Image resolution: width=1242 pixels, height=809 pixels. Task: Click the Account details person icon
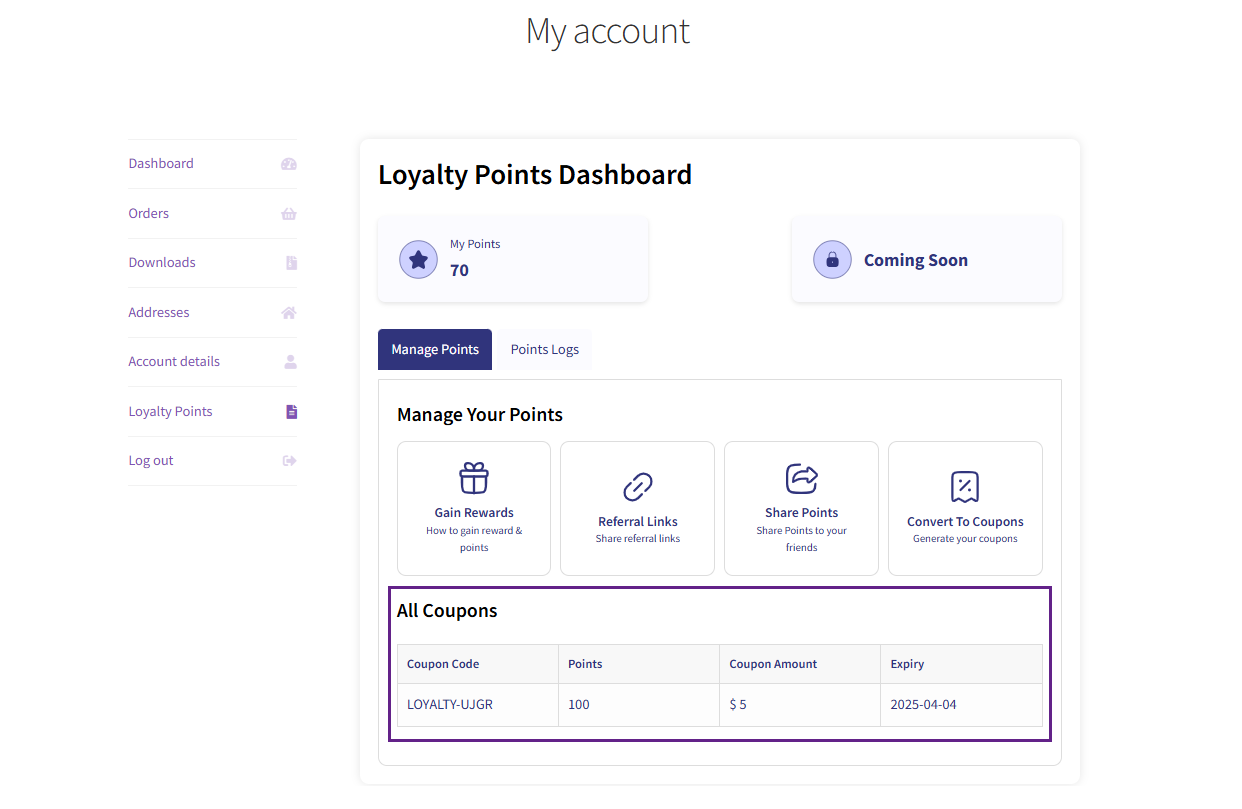point(291,362)
